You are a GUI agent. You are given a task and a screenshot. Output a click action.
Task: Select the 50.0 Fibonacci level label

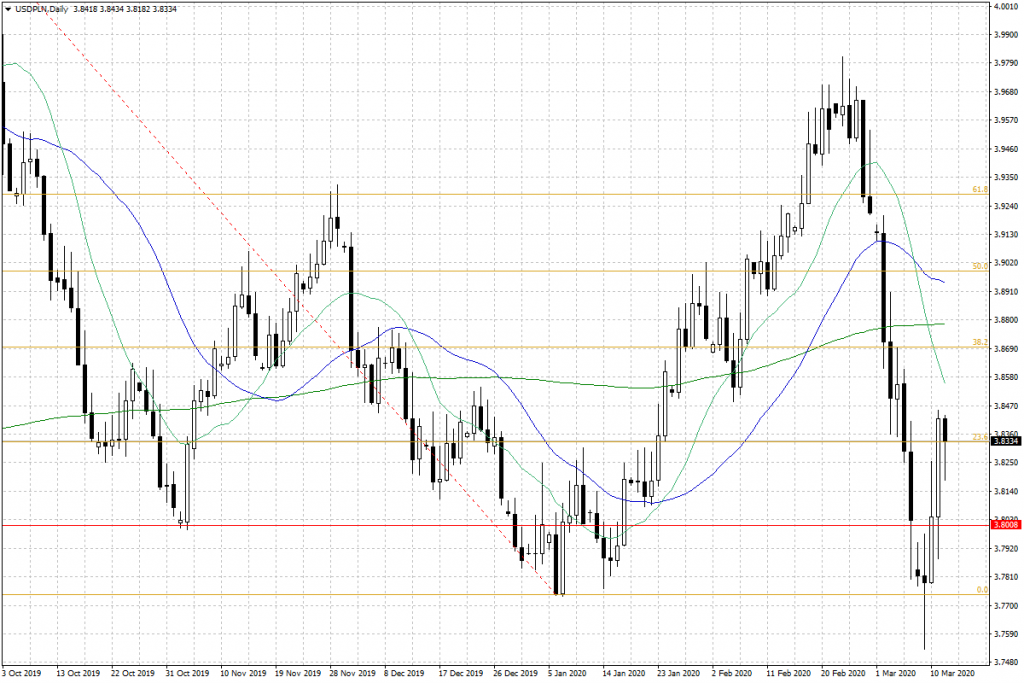pos(980,266)
